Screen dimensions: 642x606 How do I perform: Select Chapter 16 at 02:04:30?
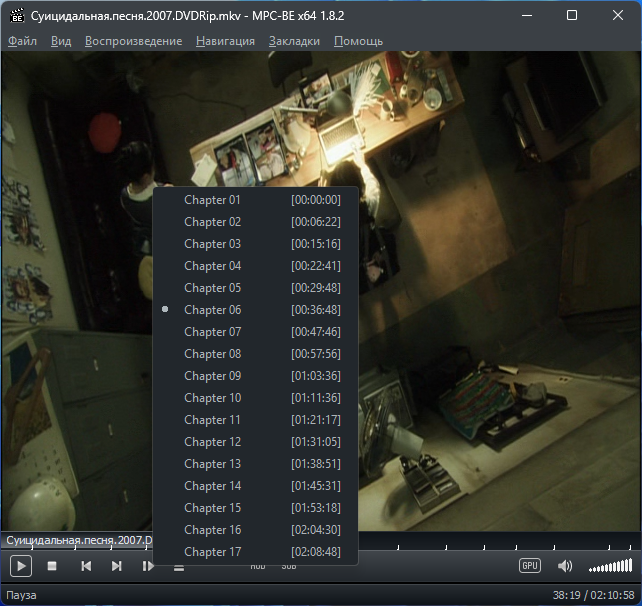[255, 530]
